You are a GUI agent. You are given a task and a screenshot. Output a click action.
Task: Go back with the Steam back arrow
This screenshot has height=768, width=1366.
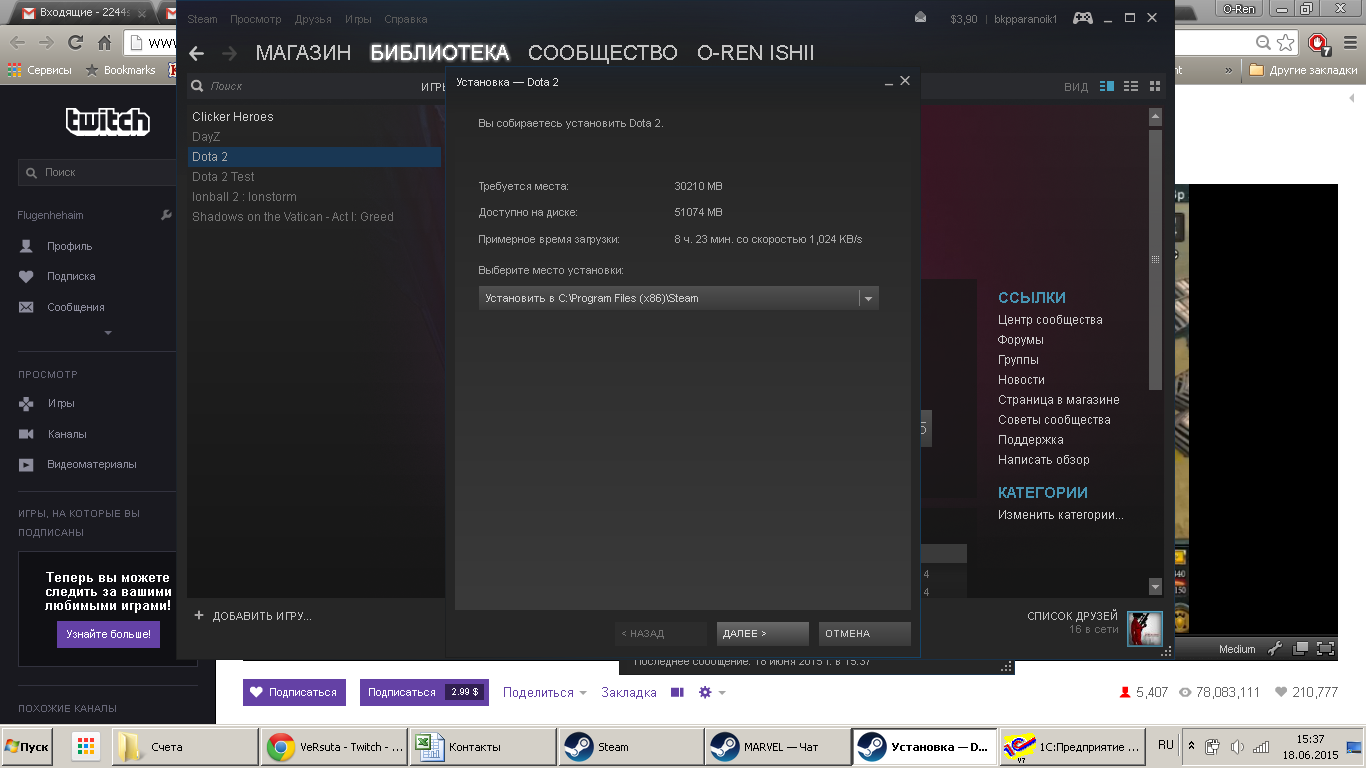197,54
